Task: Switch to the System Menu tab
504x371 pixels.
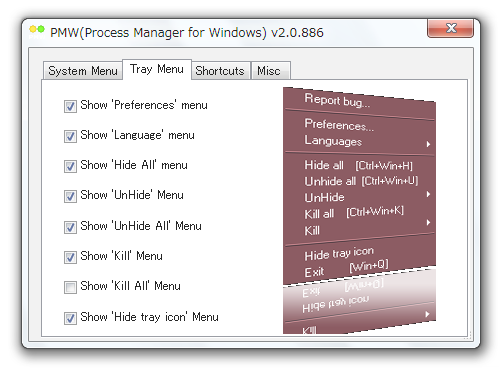Action: (x=83, y=71)
